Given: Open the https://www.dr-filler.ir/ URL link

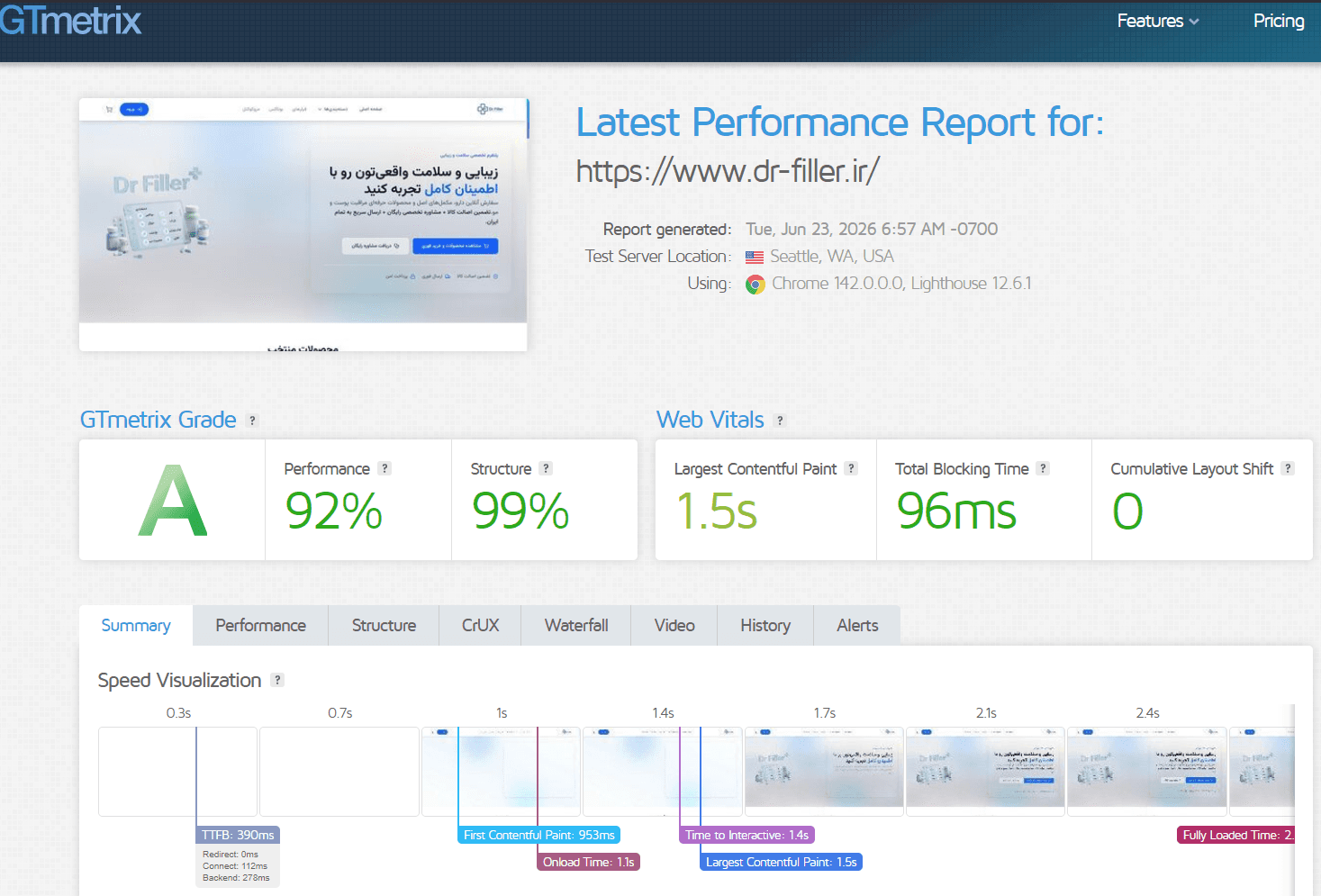Looking at the screenshot, I should pos(728,170).
